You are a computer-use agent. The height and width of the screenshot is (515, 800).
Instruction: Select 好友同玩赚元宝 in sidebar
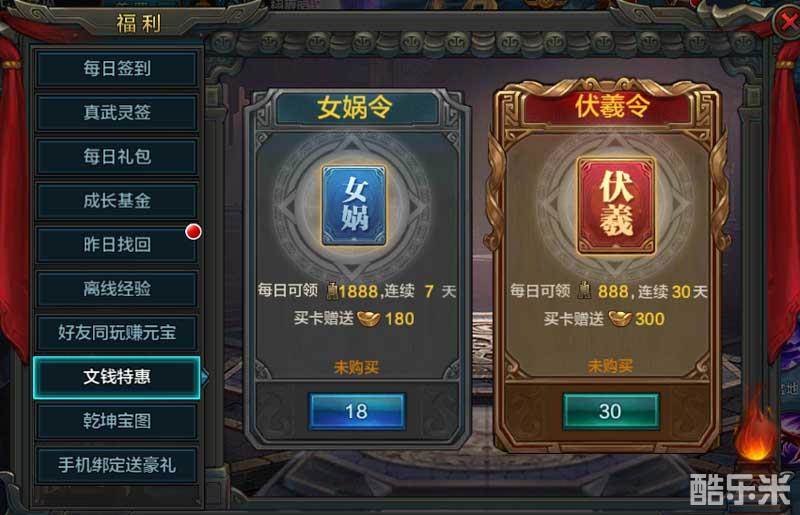[117, 333]
